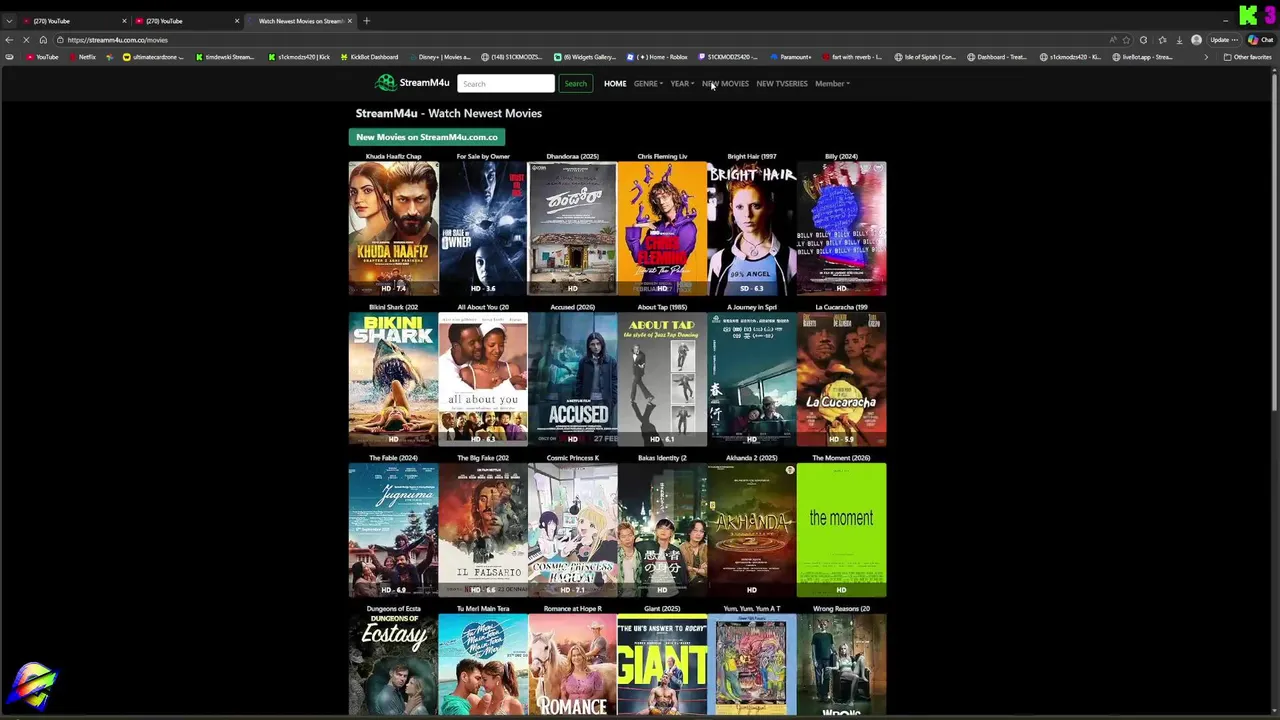Open the Paramount+ bookmark
Screen dimensions: 1280x720
coord(790,57)
